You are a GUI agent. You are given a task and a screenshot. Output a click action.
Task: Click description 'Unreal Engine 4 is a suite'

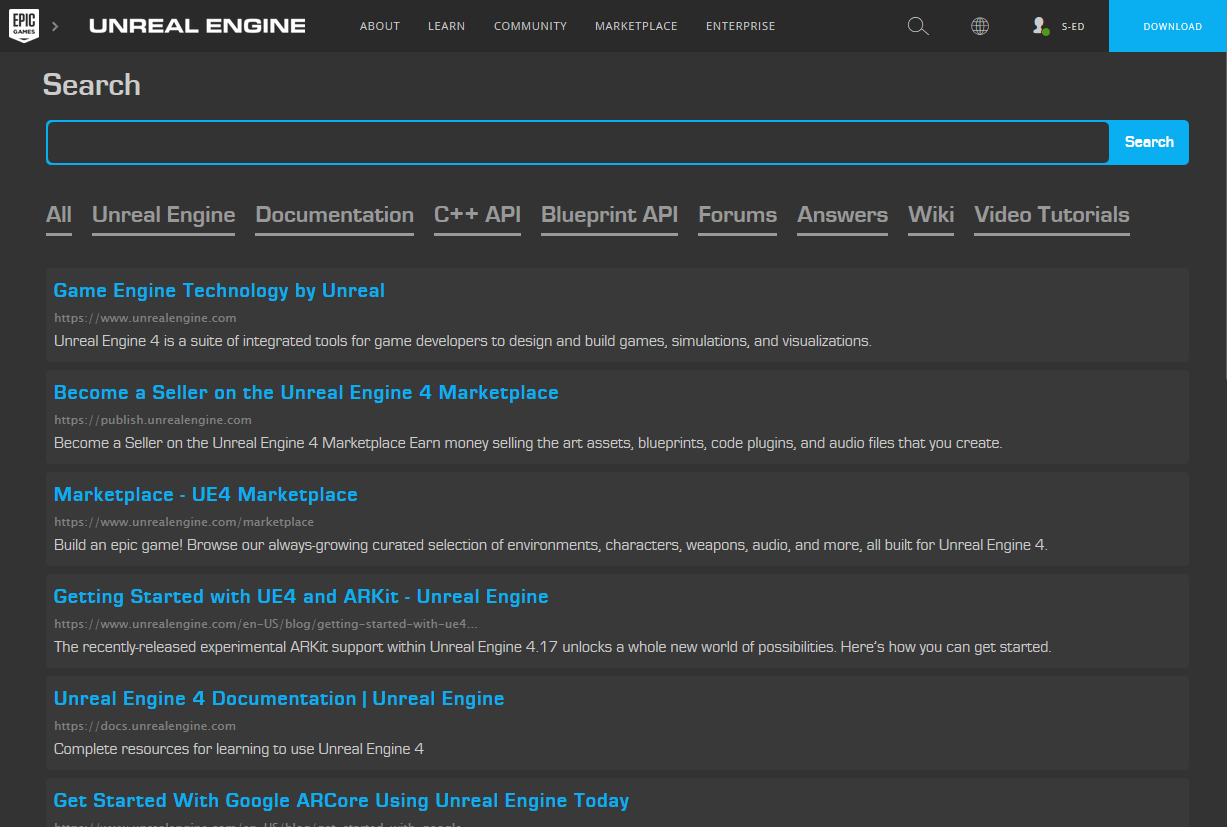tap(463, 341)
